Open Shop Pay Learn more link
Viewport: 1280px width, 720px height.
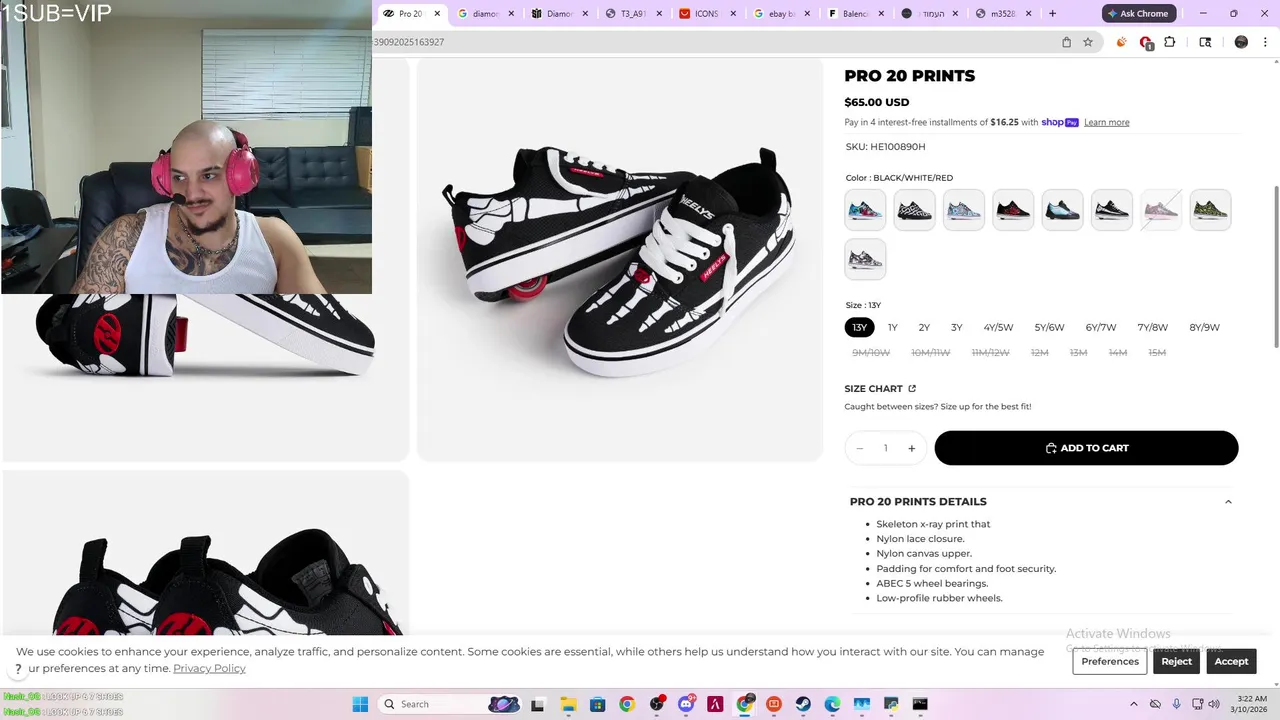point(1106,122)
